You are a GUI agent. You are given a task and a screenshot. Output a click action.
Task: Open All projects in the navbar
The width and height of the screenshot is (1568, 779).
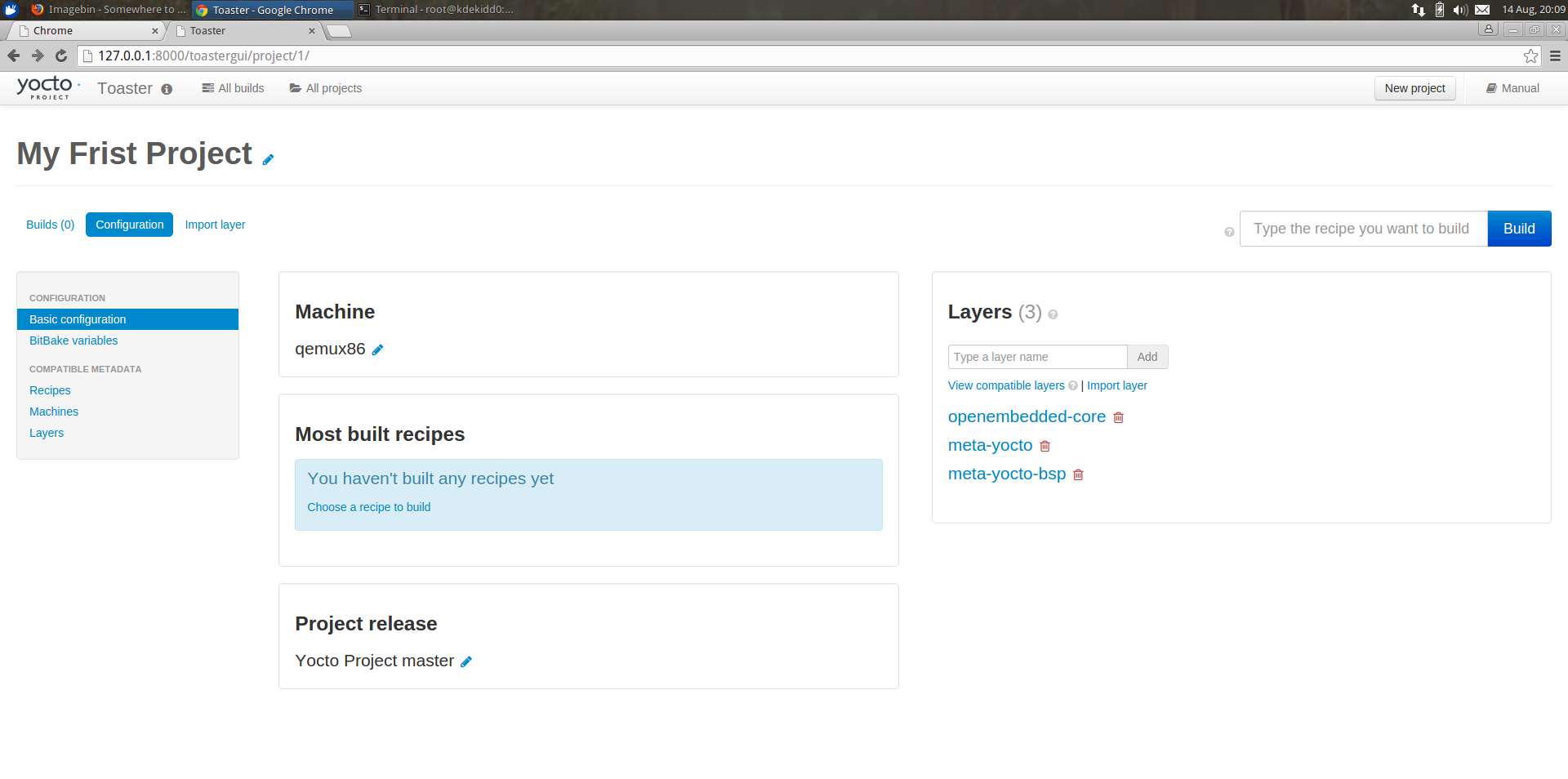(x=326, y=88)
